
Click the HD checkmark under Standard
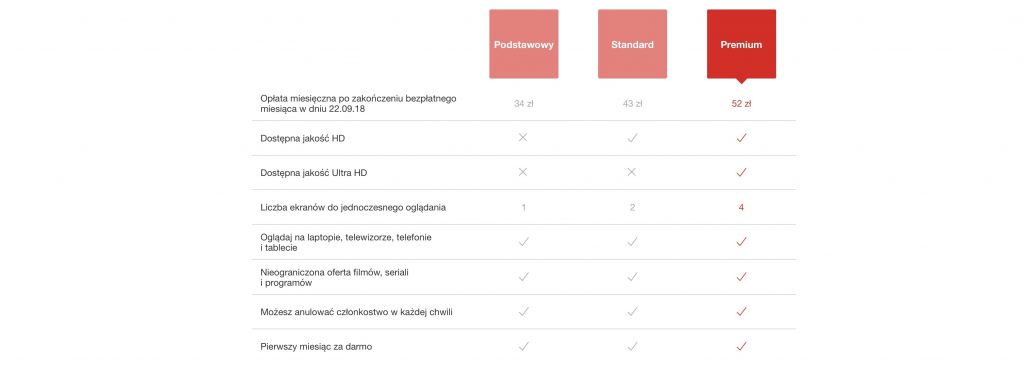click(632, 138)
